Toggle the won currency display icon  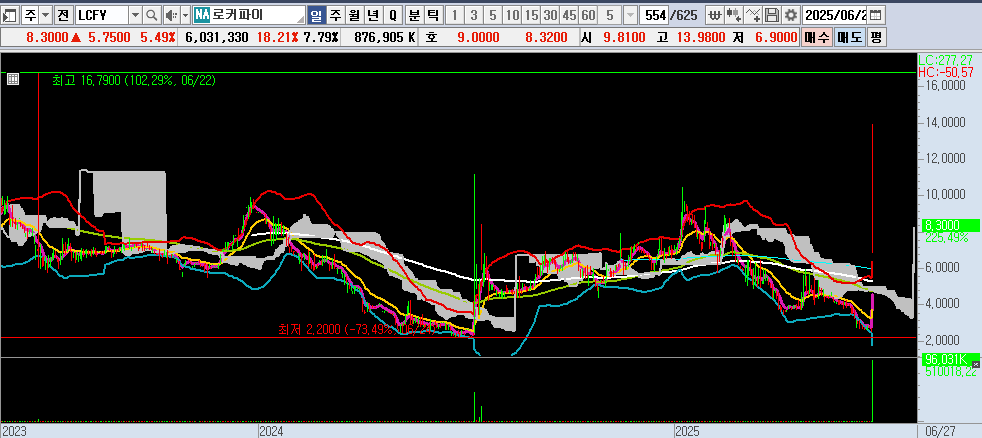pos(715,14)
